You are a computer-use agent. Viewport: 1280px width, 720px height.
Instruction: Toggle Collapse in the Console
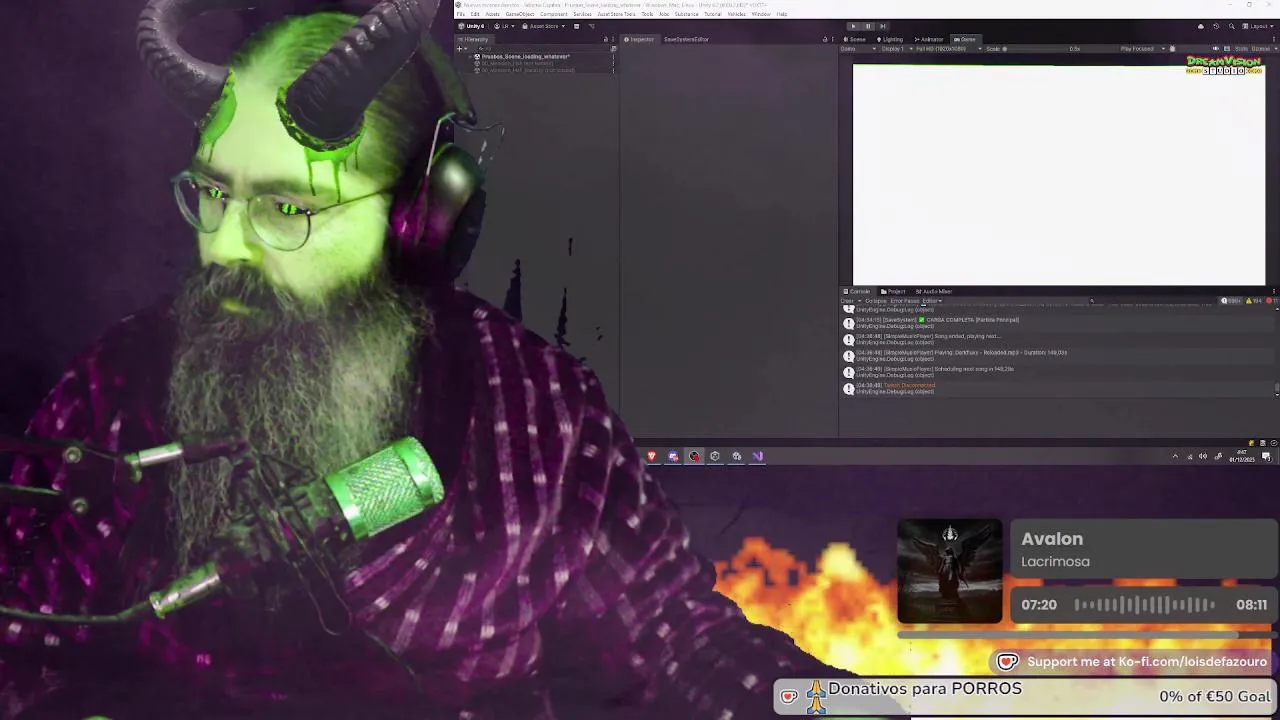click(876, 301)
